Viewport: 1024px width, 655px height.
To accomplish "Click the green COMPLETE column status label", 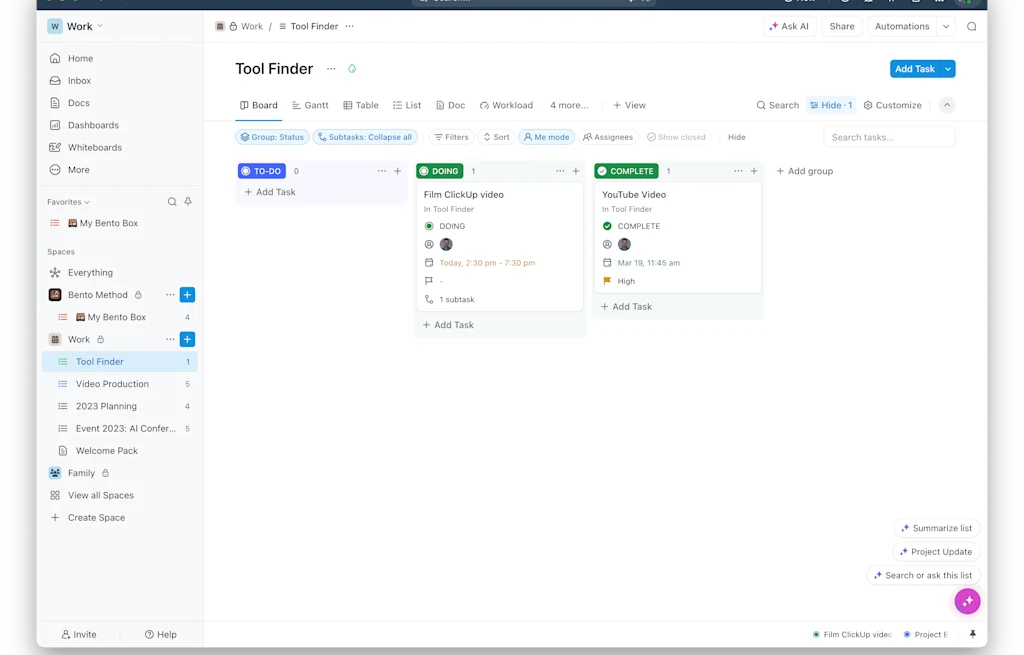I will point(626,171).
